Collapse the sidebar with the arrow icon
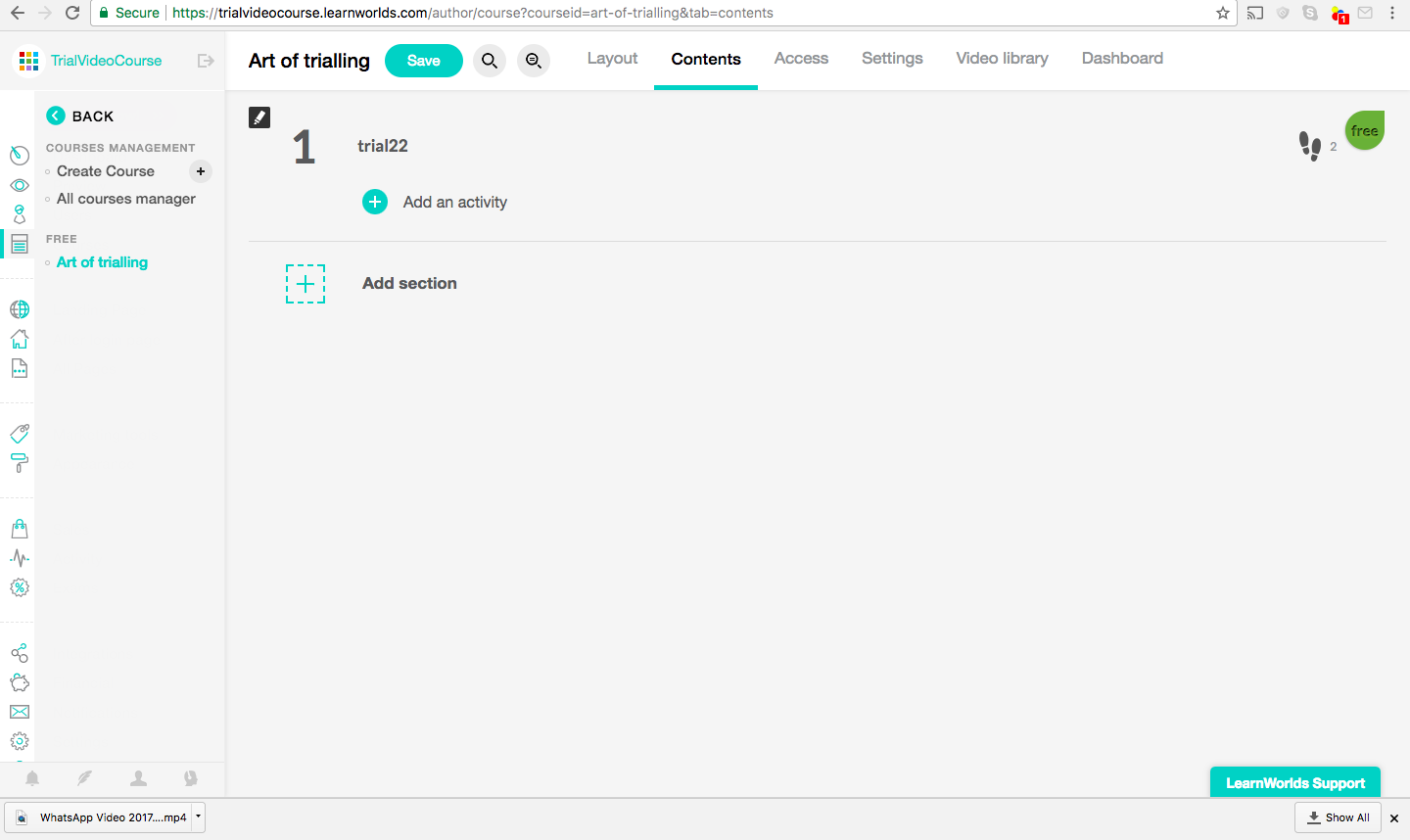Viewport: 1410px width, 840px height. tap(206, 61)
